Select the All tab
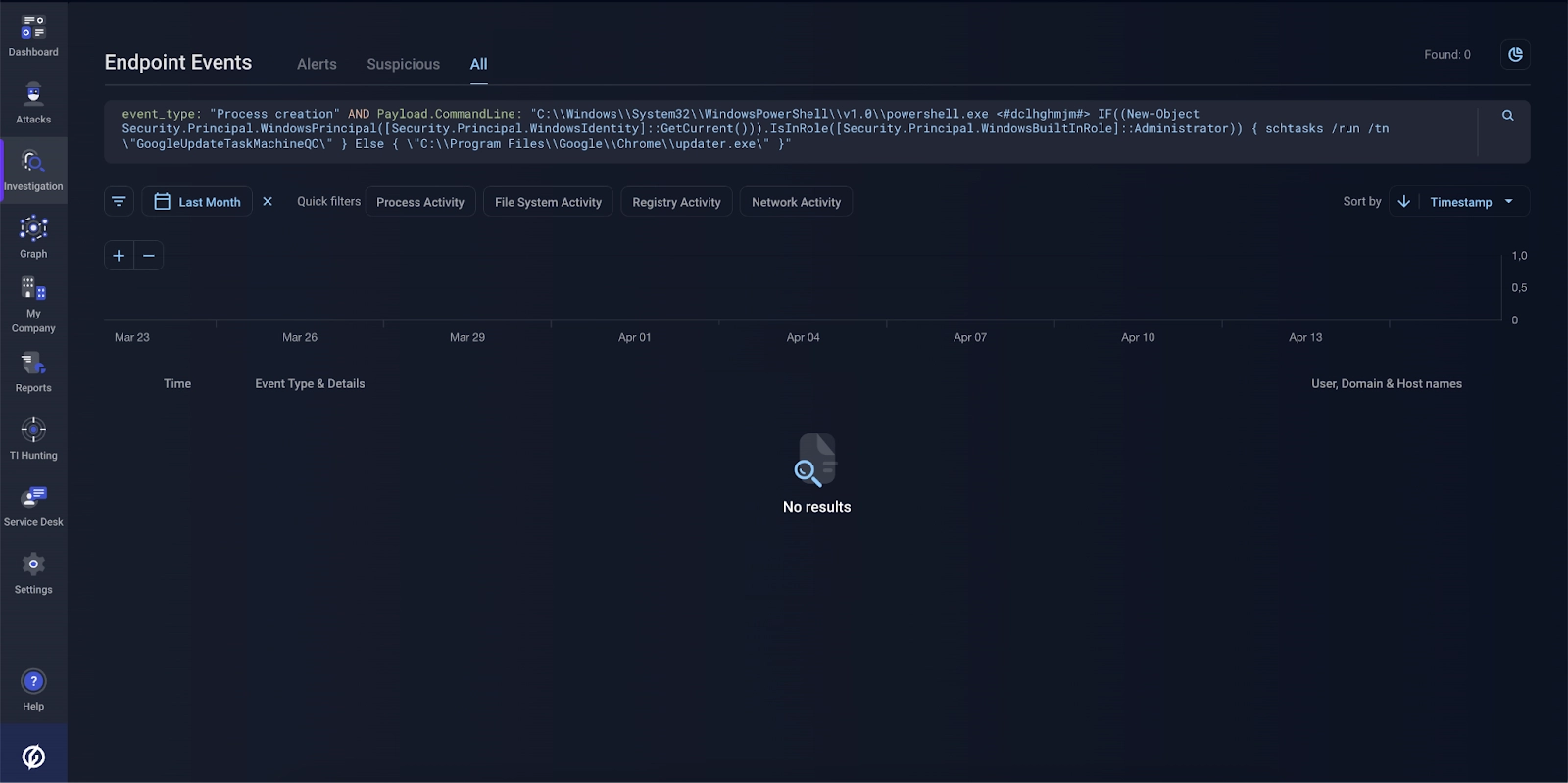Image resolution: width=1568 pixels, height=783 pixels. coord(478,64)
